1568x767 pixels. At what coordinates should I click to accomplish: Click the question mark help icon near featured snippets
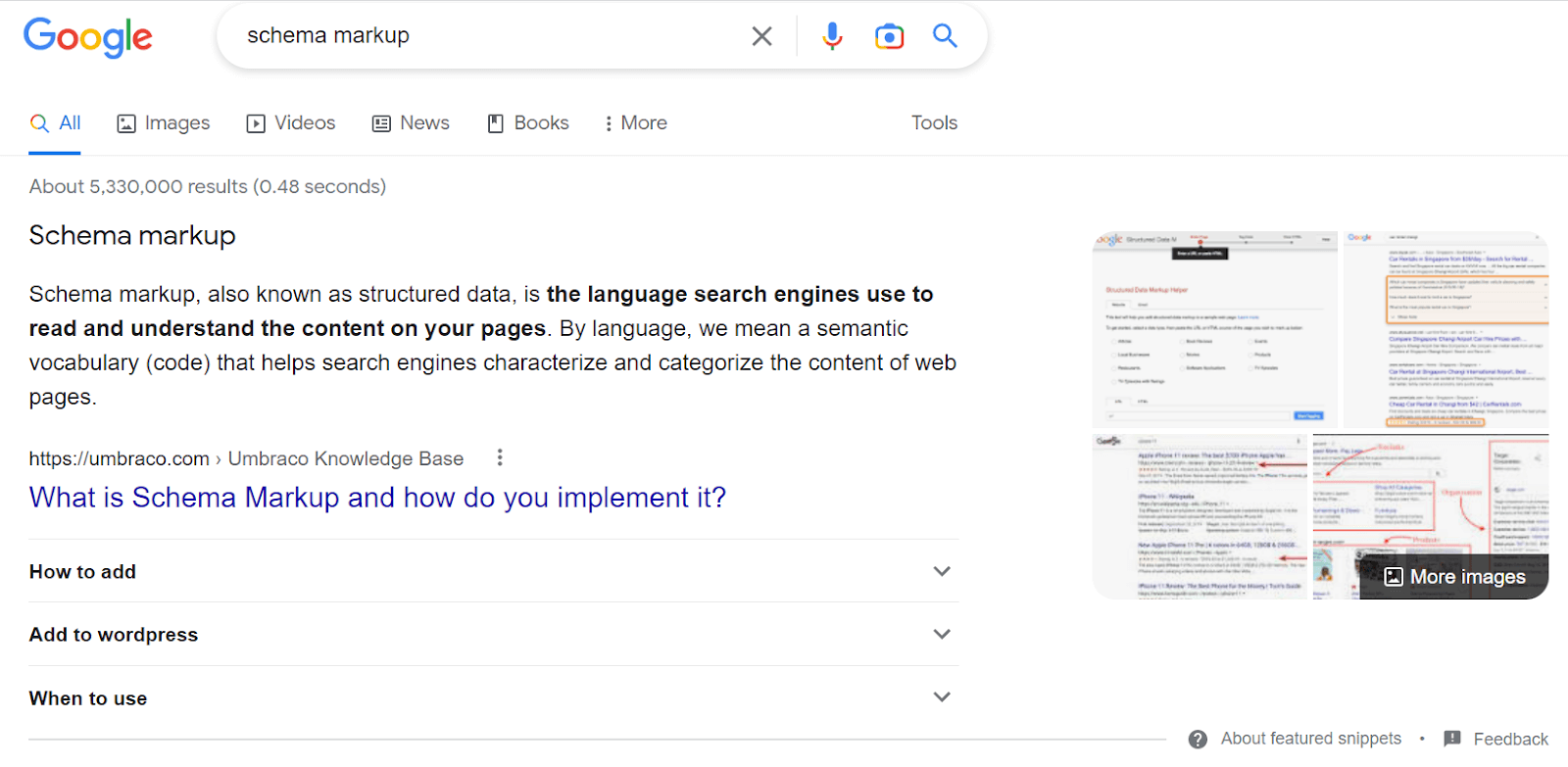(x=1198, y=739)
